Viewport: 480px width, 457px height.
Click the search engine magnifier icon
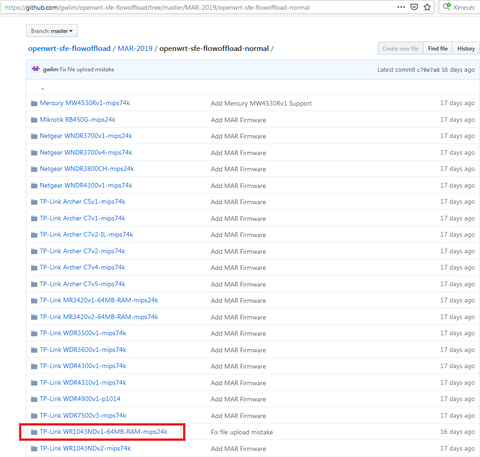(447, 7)
